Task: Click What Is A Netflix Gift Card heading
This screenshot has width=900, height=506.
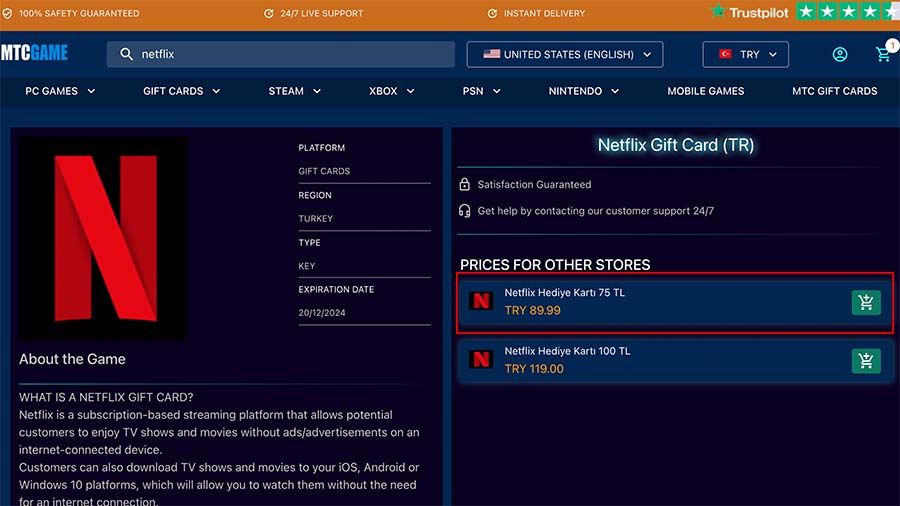Action: click(x=106, y=397)
